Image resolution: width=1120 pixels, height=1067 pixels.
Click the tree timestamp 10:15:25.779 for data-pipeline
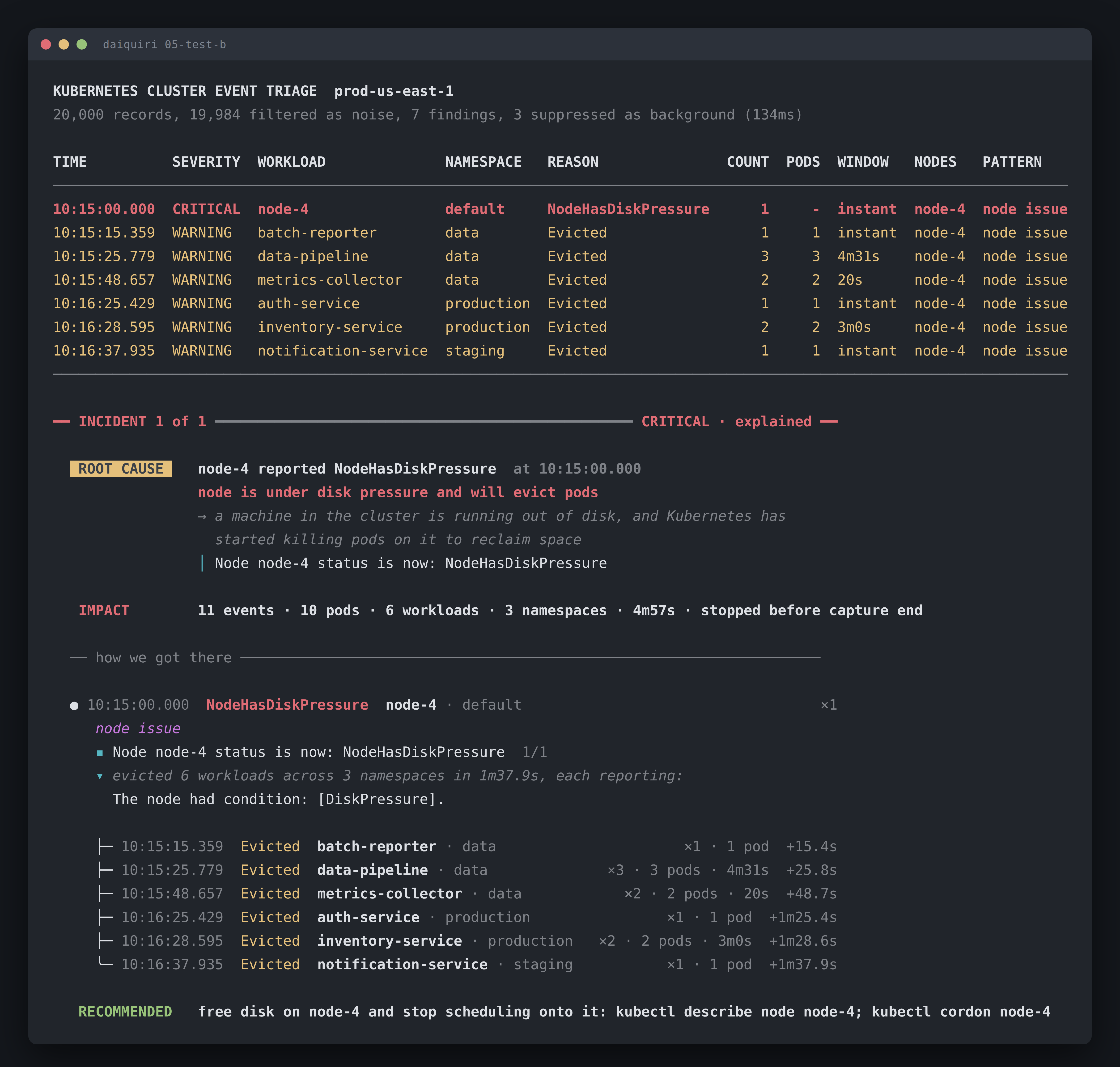(172, 870)
